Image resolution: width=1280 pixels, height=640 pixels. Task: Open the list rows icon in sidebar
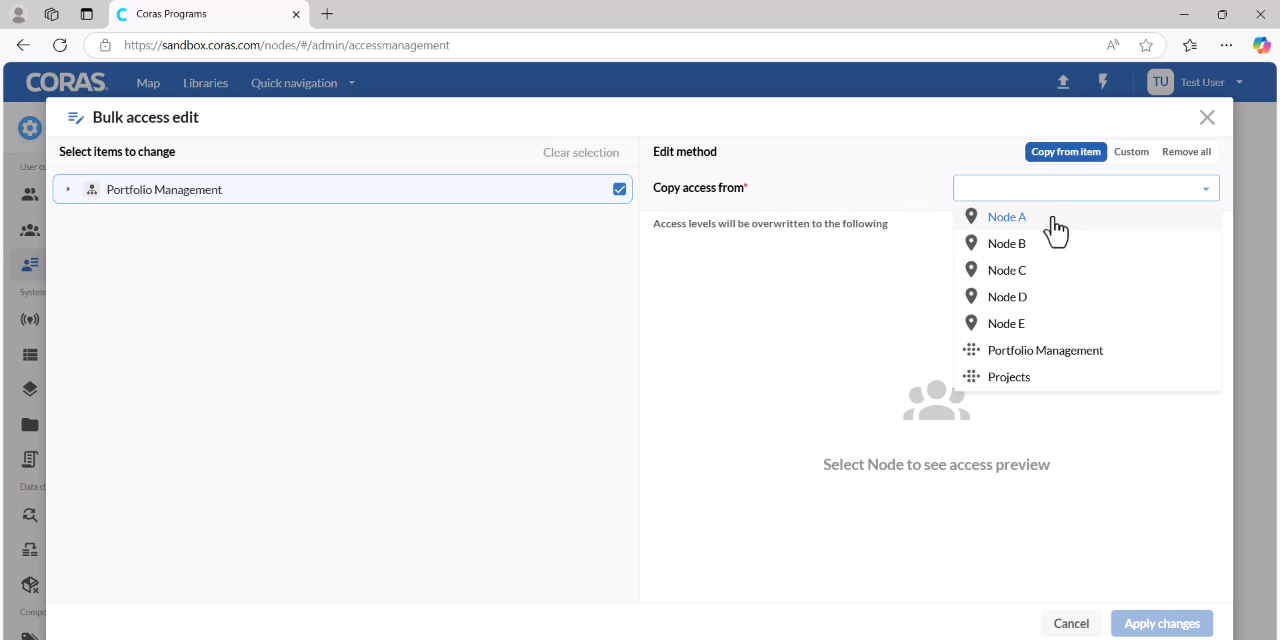click(x=30, y=354)
